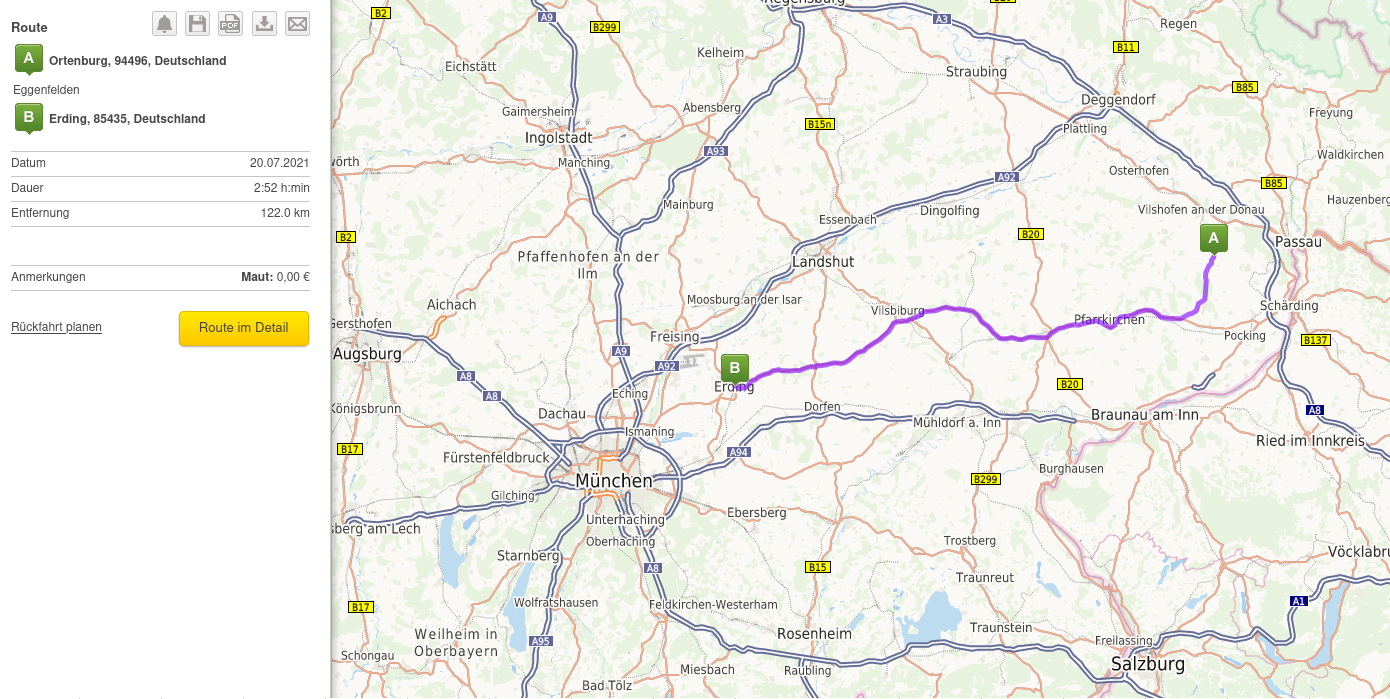Click München city label on map

(614, 481)
